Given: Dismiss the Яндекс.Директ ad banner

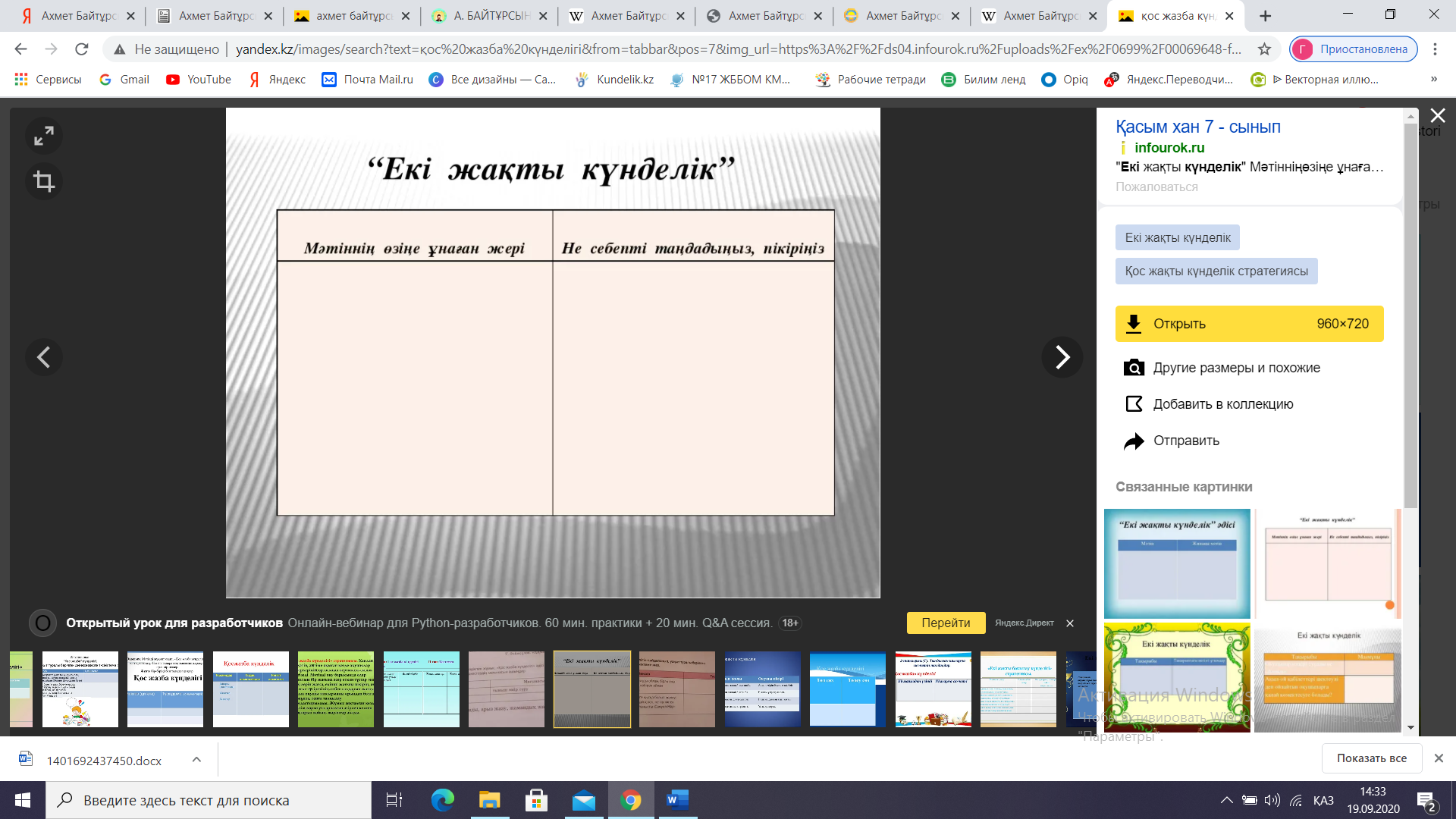Looking at the screenshot, I should (1070, 623).
